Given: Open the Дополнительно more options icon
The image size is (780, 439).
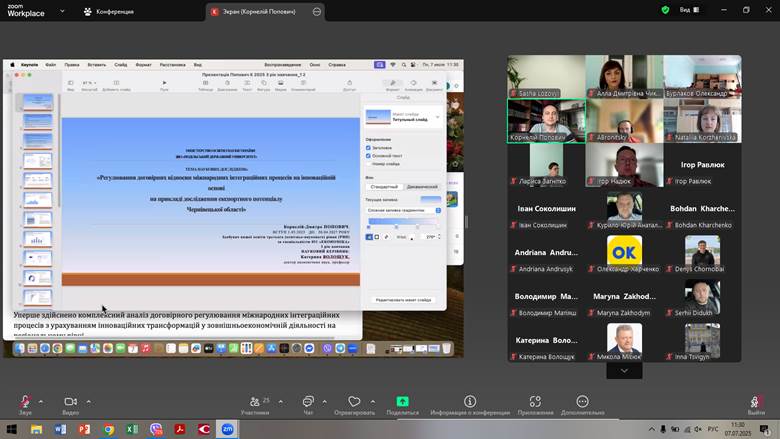Looking at the screenshot, I should [x=582, y=401].
